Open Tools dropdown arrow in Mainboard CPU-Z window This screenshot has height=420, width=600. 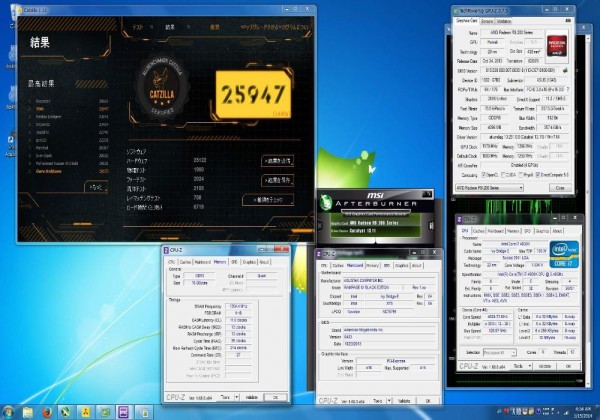[389, 401]
